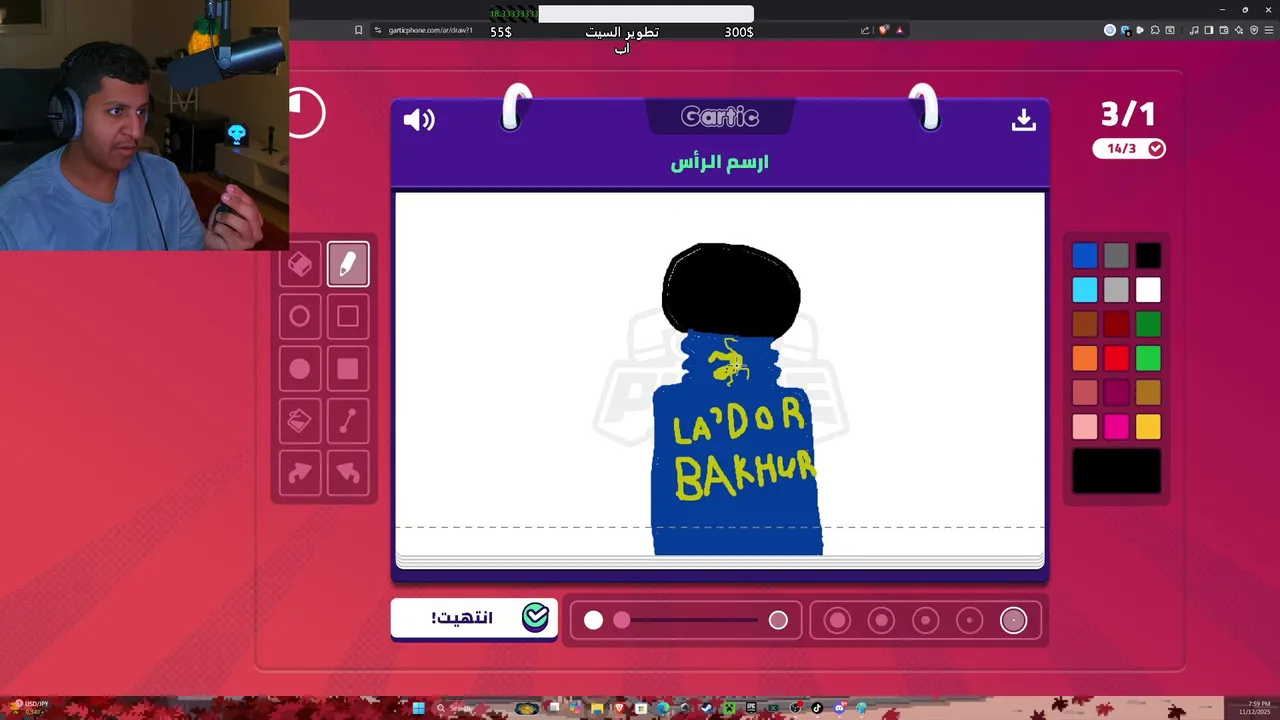Select the straight line tool

pos(348,421)
